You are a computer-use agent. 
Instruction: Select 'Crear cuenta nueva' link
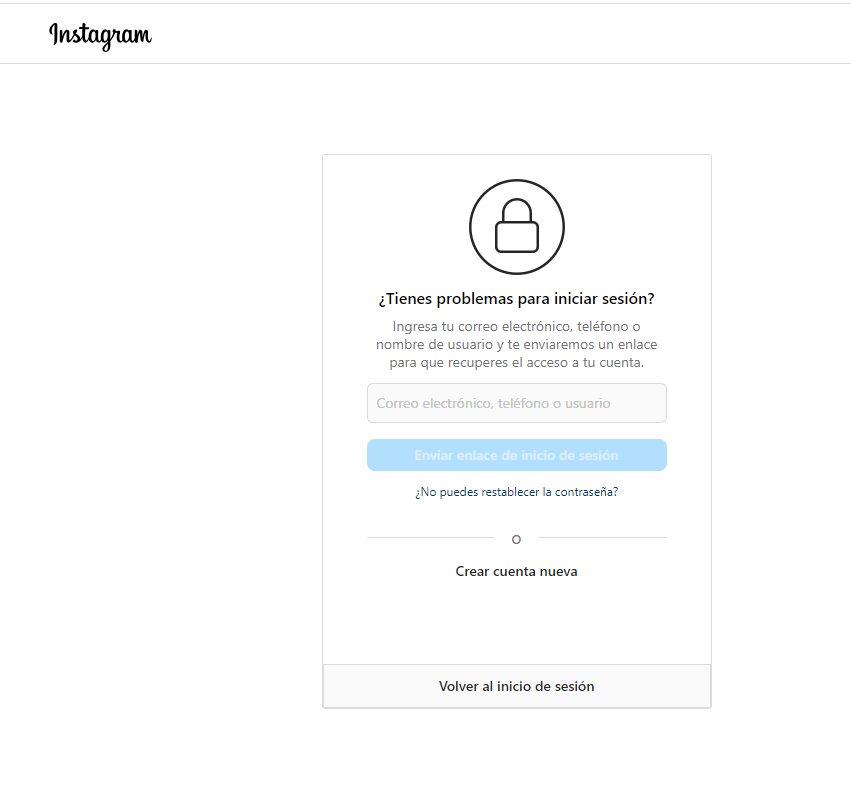[516, 572]
